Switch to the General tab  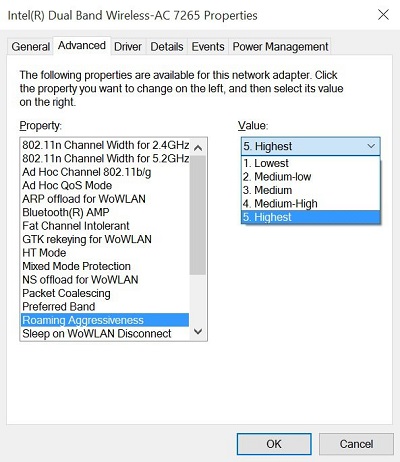(x=31, y=47)
